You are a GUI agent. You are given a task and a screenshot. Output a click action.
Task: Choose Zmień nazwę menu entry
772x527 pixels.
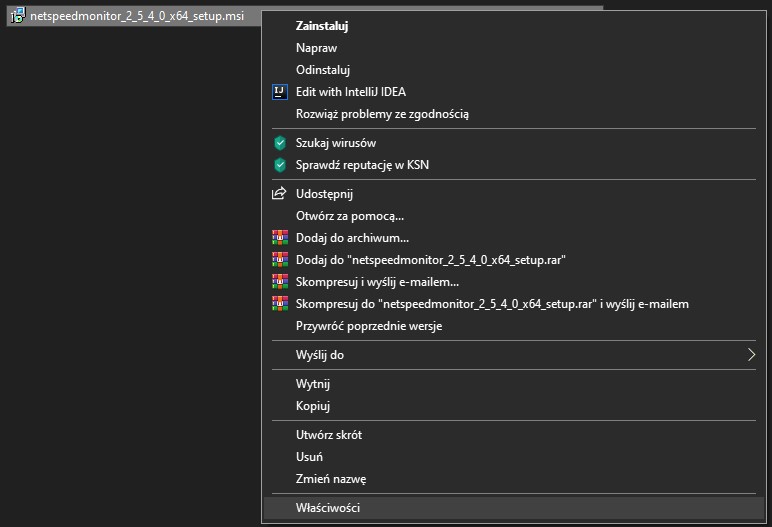[514, 479]
